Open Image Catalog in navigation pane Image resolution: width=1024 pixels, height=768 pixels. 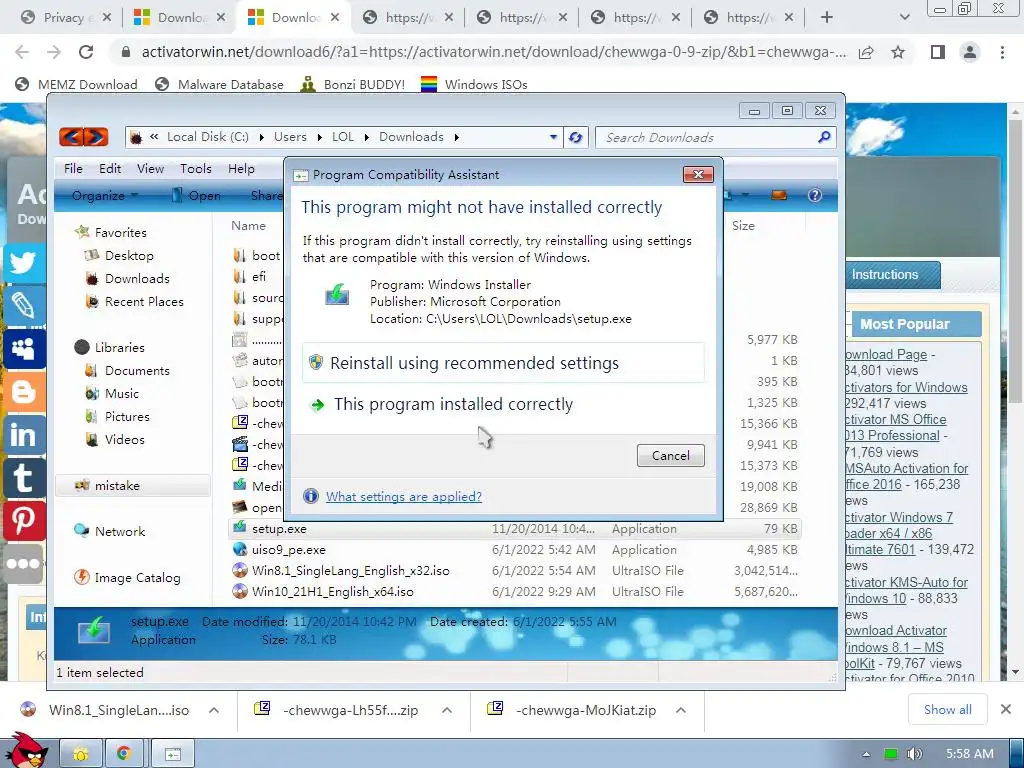(x=137, y=577)
